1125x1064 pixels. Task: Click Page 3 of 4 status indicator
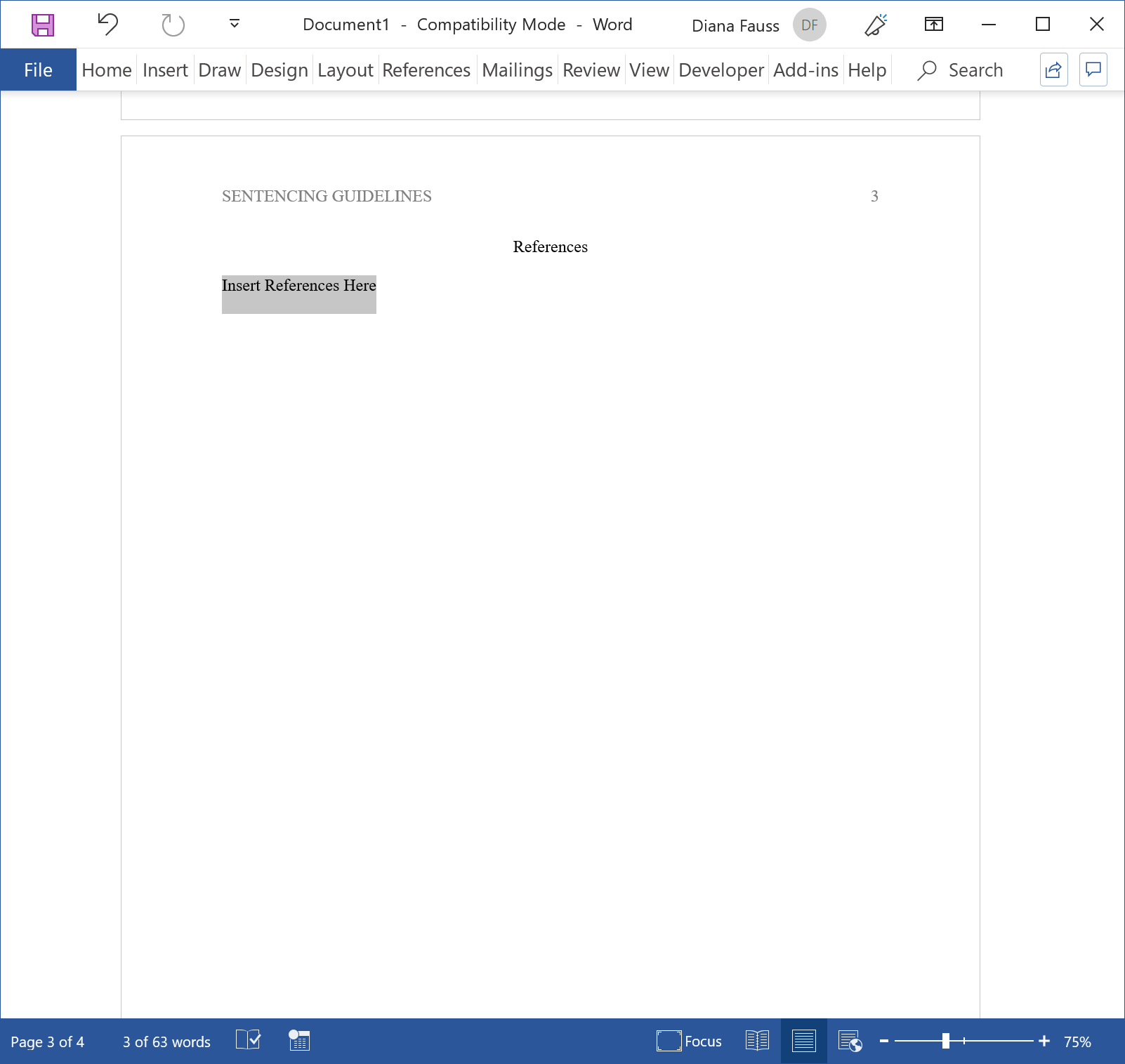click(x=48, y=1042)
